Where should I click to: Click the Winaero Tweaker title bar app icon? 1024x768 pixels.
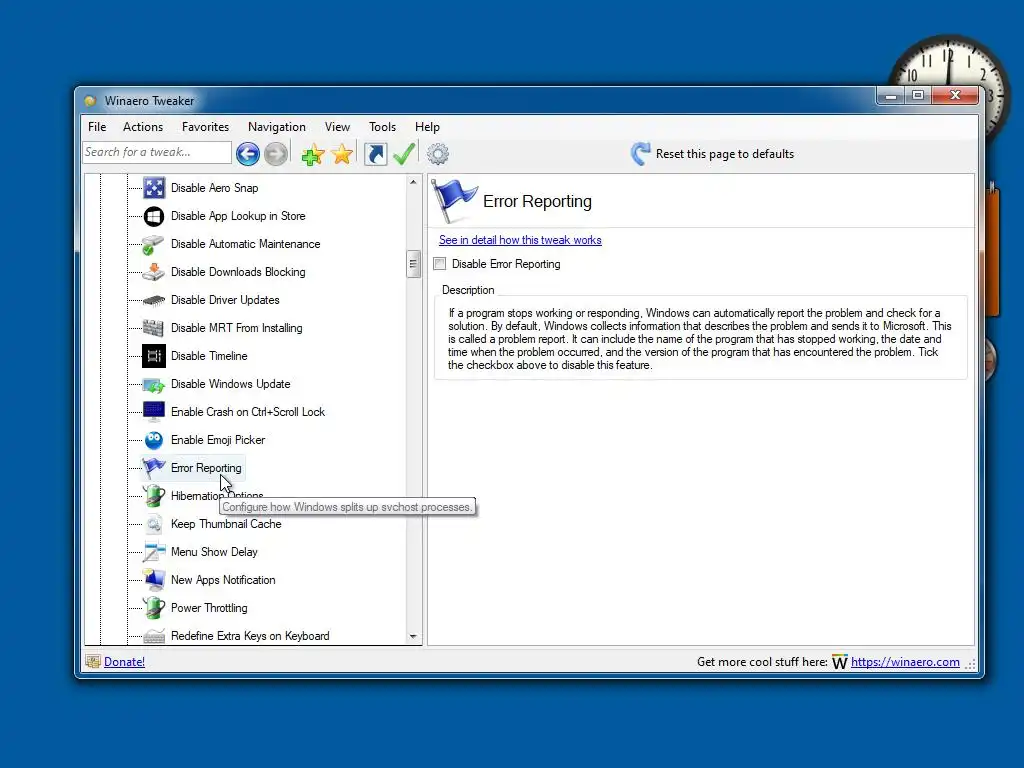point(90,101)
